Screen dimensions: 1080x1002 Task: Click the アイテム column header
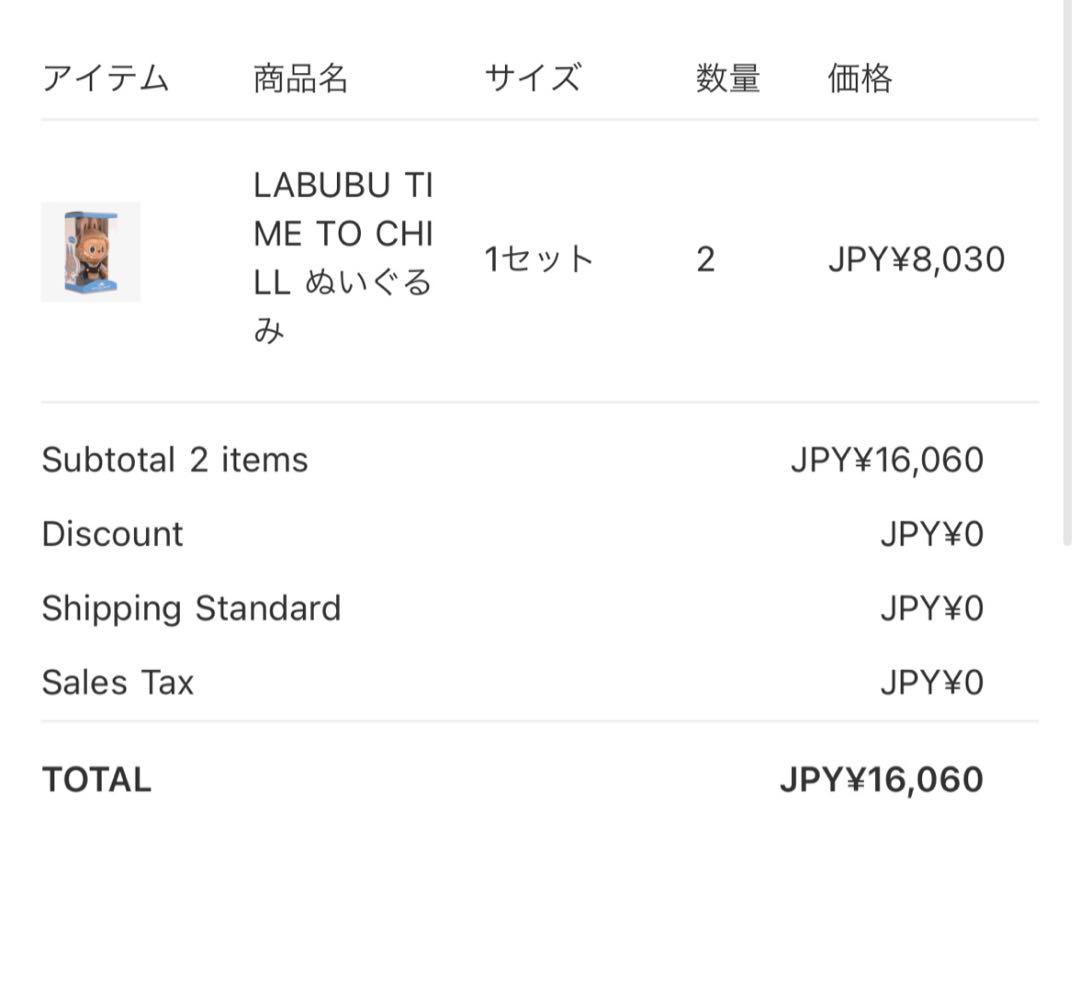[x=105, y=78]
